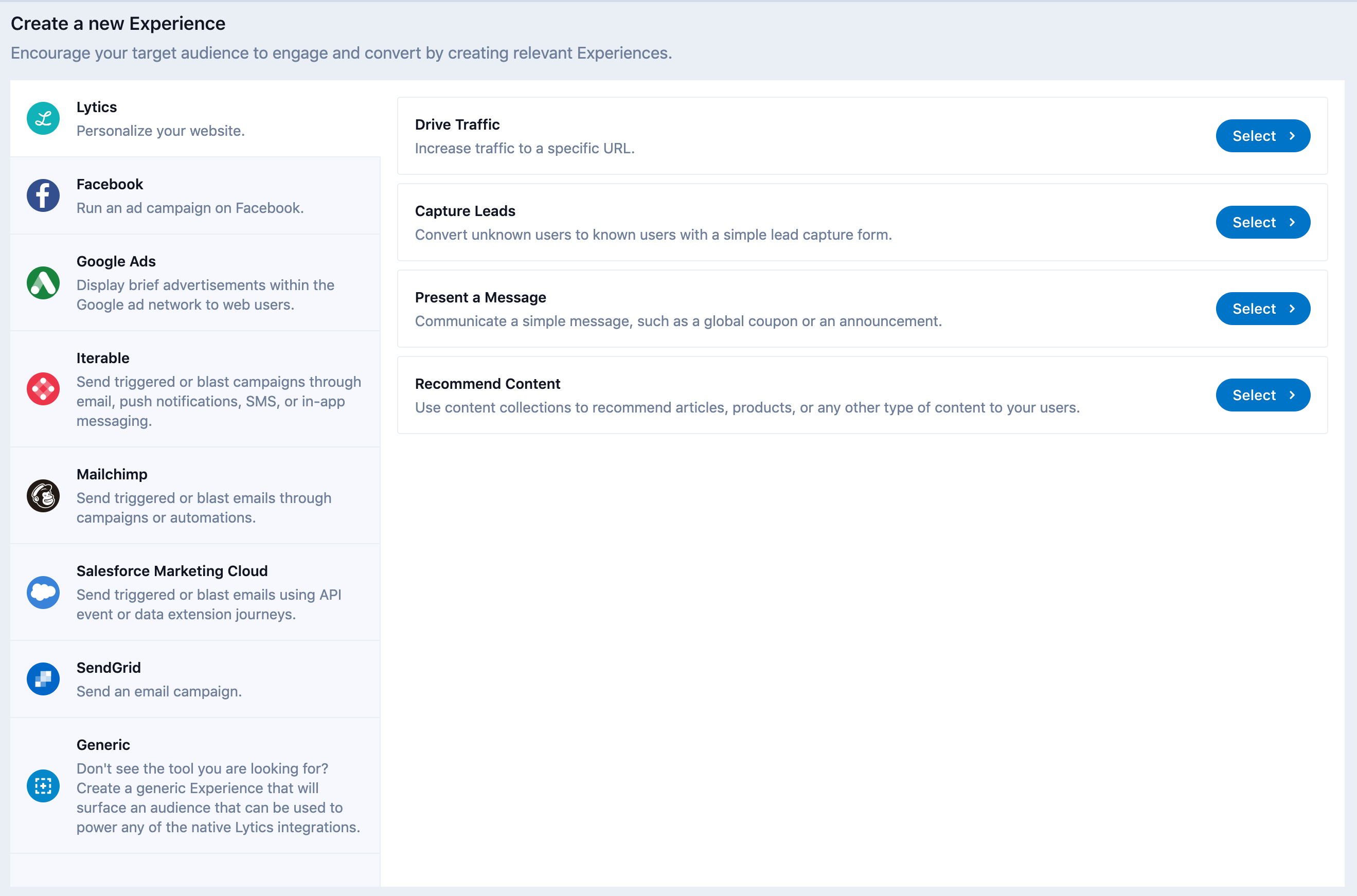1357x896 pixels.
Task: Click the Mailchimp monkey icon
Action: point(43,495)
